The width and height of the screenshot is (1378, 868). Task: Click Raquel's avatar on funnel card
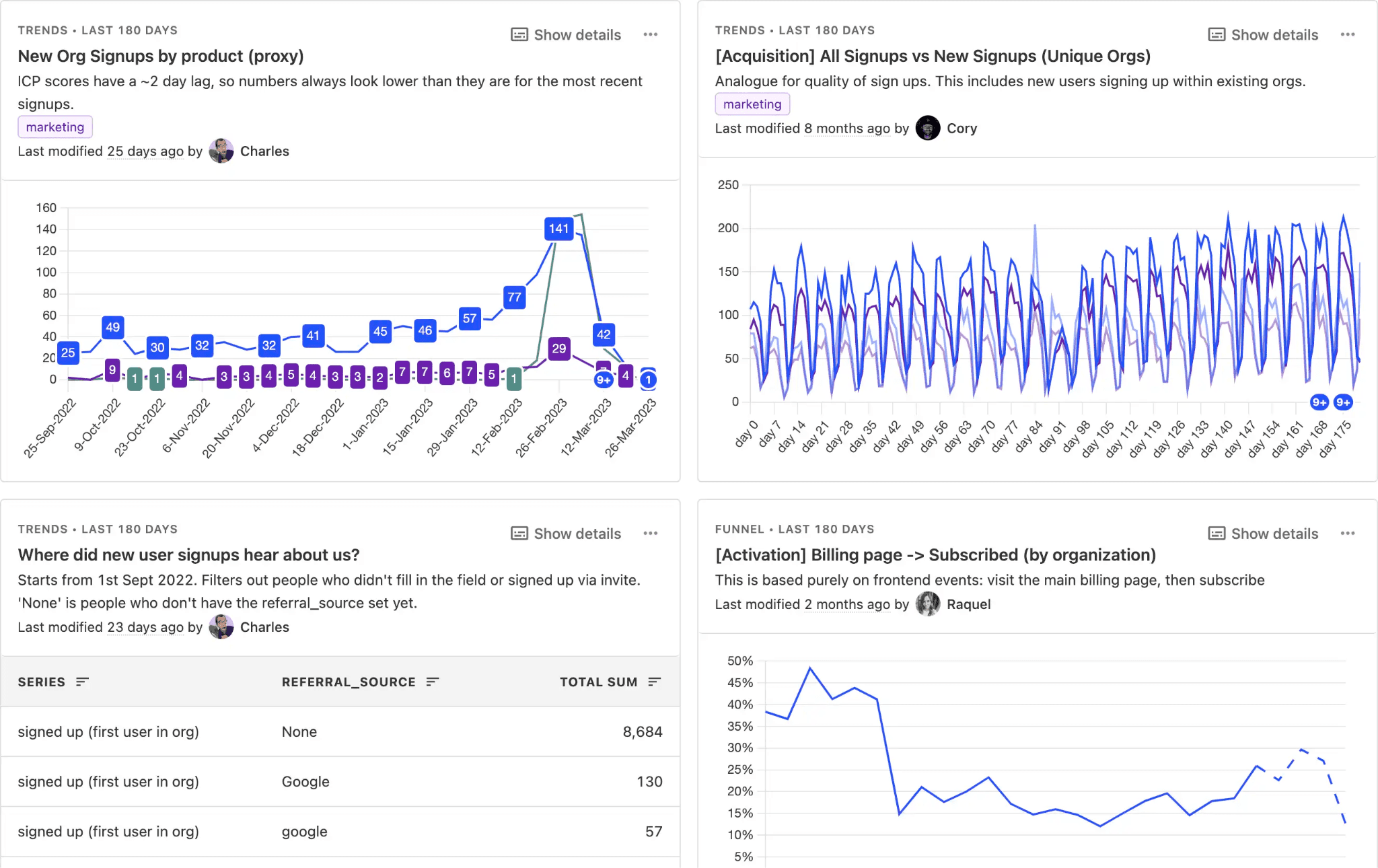point(928,604)
